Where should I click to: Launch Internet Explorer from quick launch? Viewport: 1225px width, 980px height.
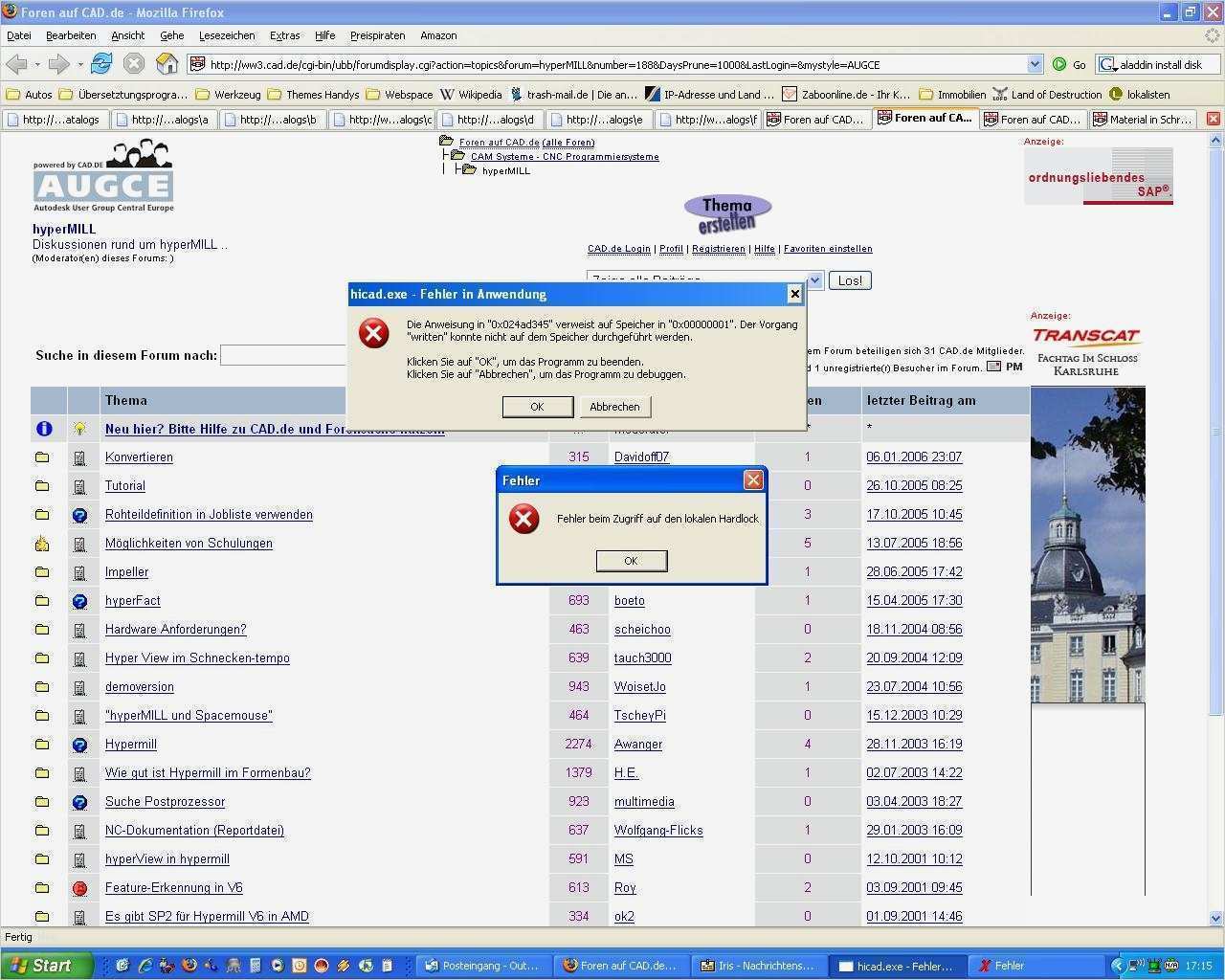145,966
